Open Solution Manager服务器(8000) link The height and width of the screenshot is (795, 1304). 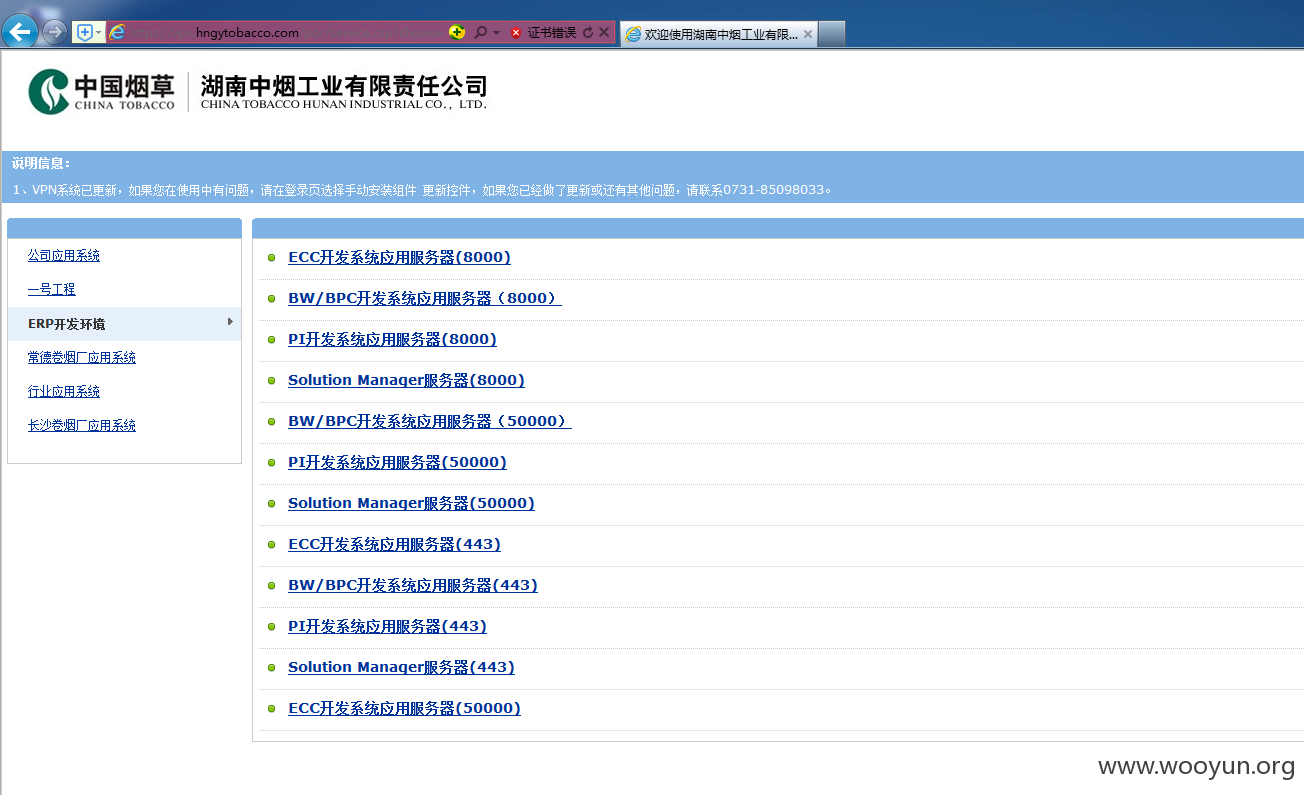click(406, 380)
